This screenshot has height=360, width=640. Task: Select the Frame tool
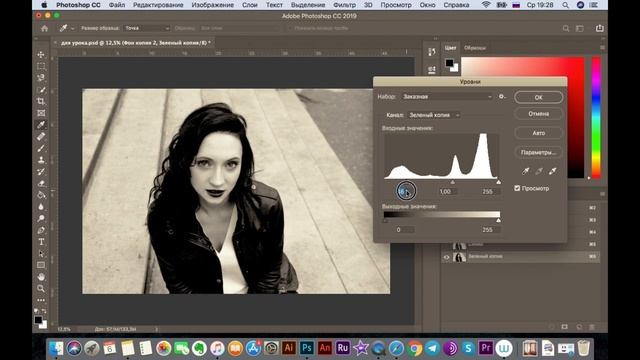click(41, 113)
